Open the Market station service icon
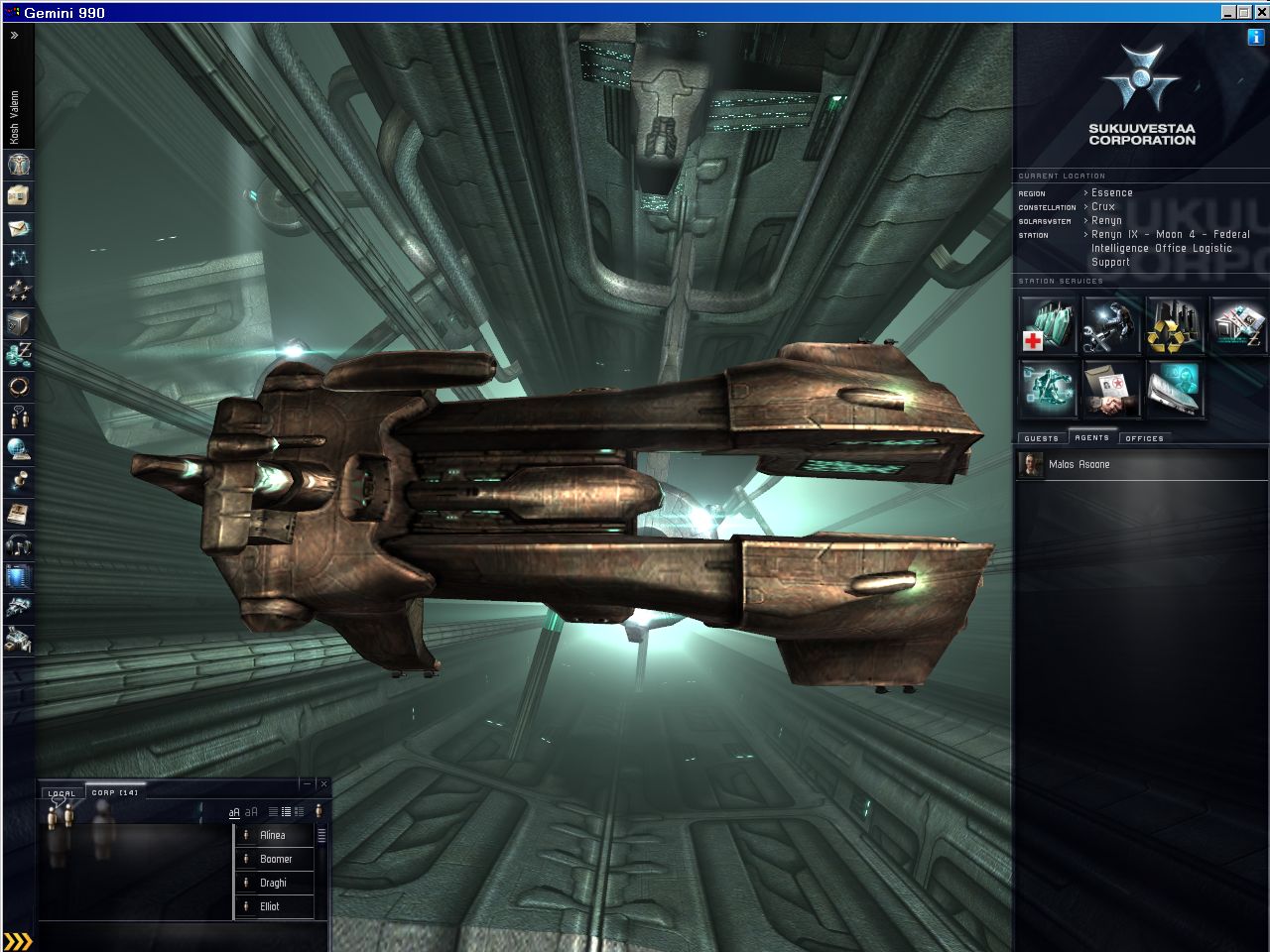The height and width of the screenshot is (952, 1270). (1238, 325)
